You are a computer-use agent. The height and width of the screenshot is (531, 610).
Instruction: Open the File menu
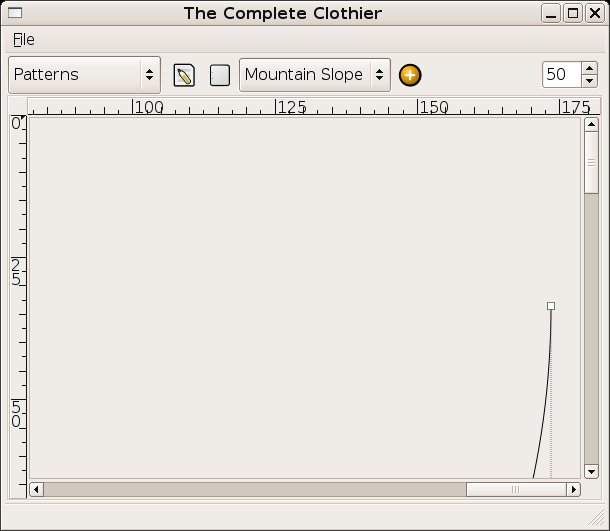coord(24,40)
